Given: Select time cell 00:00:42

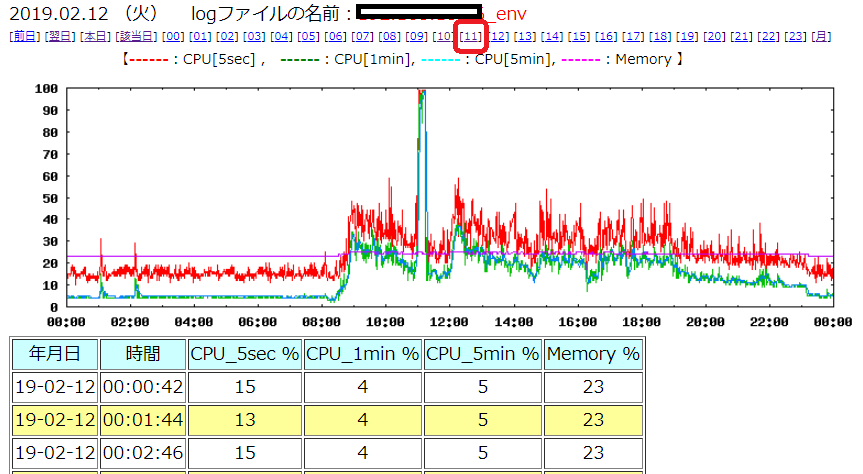Looking at the screenshot, I should pyautogui.click(x=143, y=387).
